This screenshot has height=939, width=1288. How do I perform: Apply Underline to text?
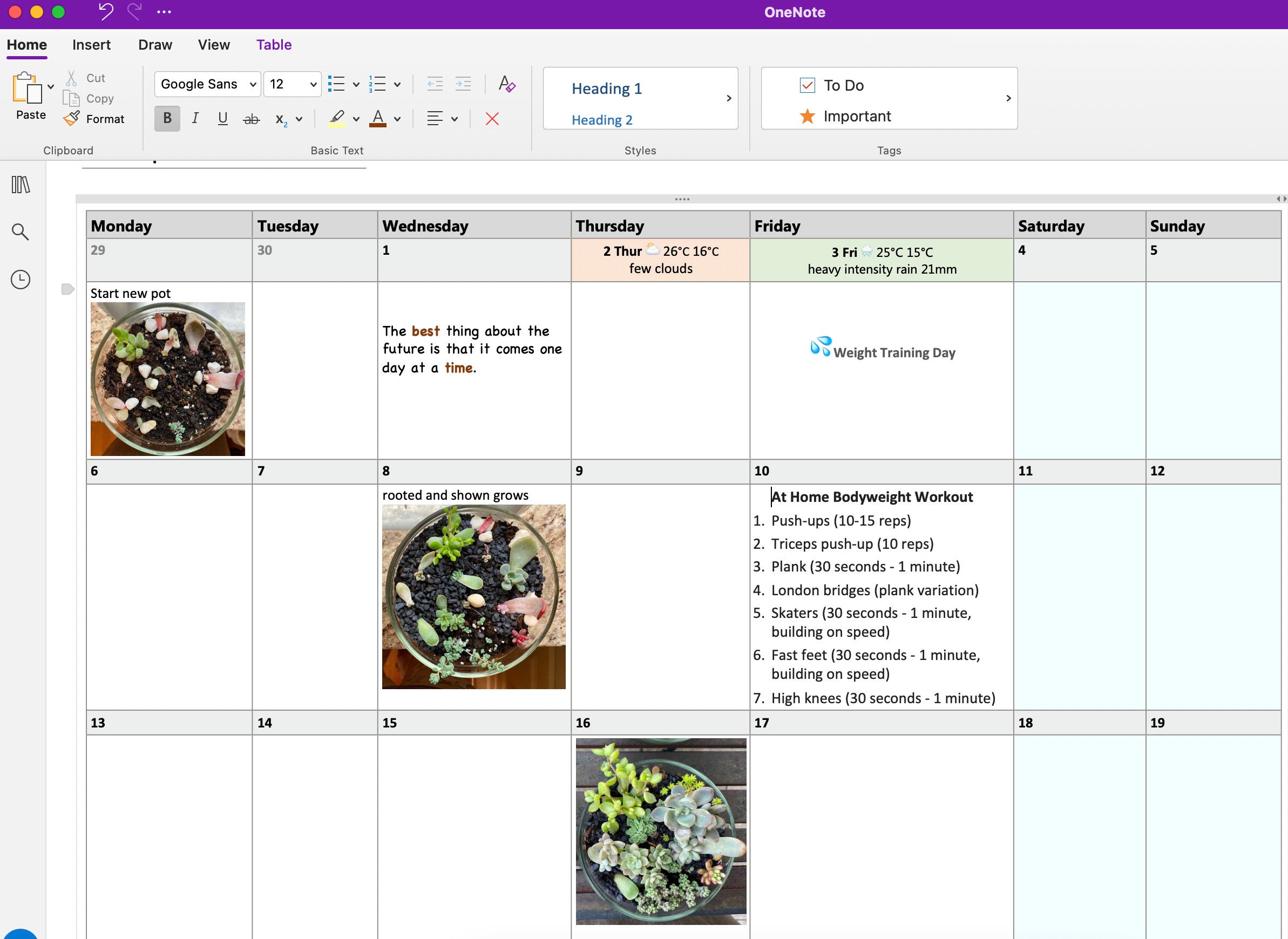(x=223, y=119)
